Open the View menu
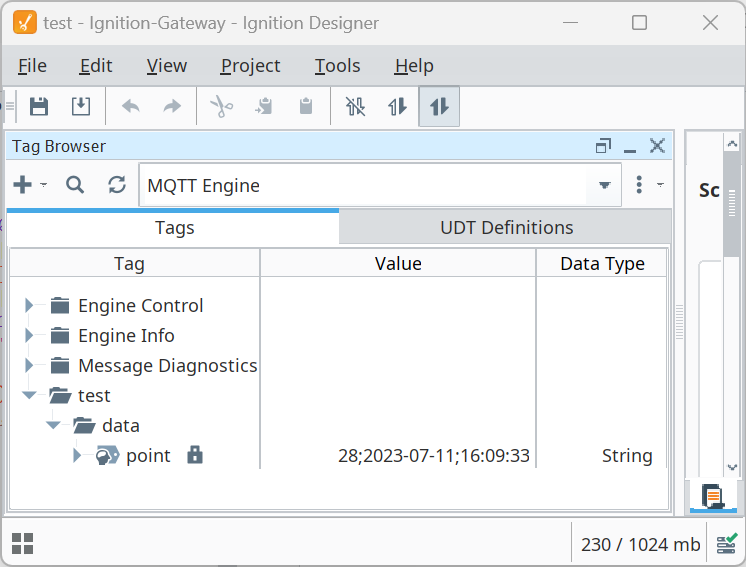746x567 pixels. [167, 66]
